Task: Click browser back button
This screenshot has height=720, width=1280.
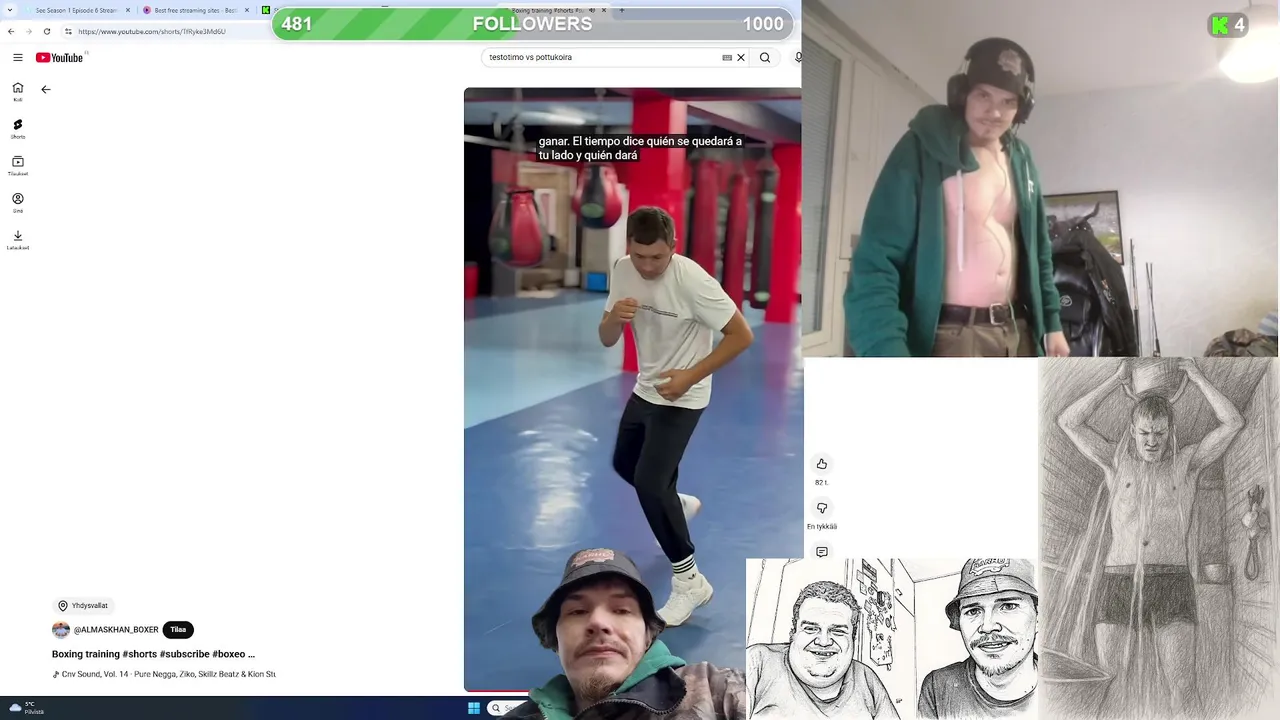Action: (x=11, y=31)
